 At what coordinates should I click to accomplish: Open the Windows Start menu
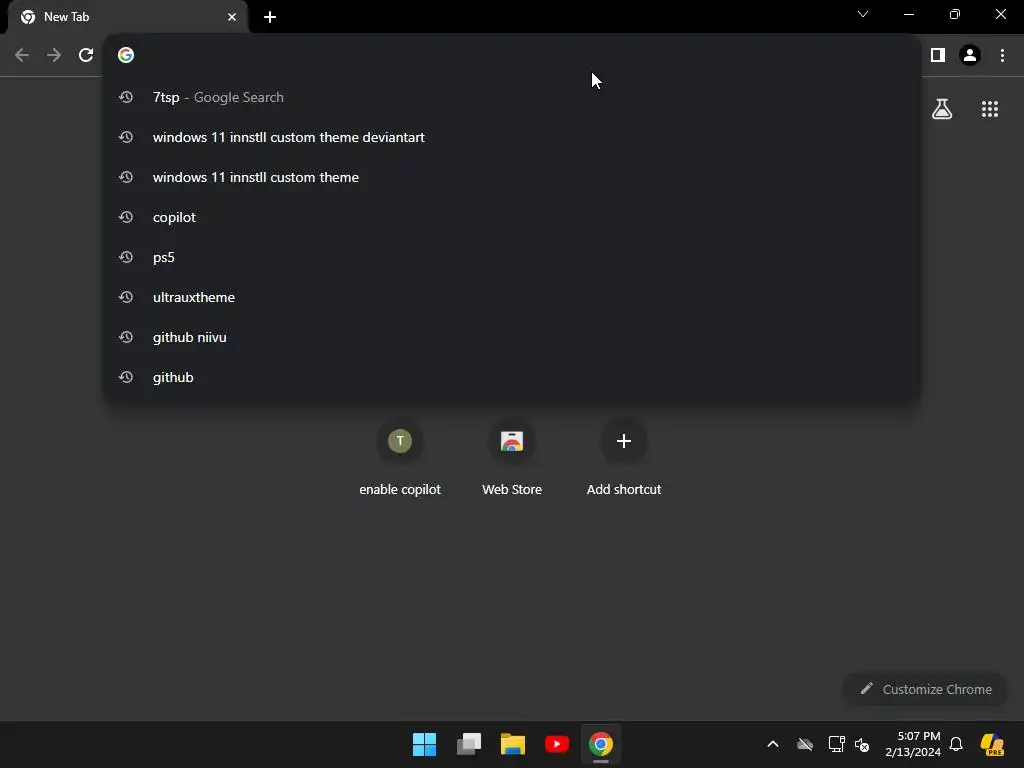tap(424, 744)
